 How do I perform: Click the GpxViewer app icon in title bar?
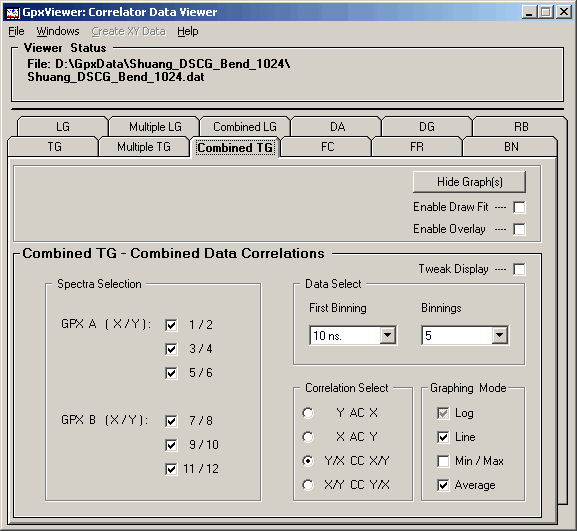12,13
